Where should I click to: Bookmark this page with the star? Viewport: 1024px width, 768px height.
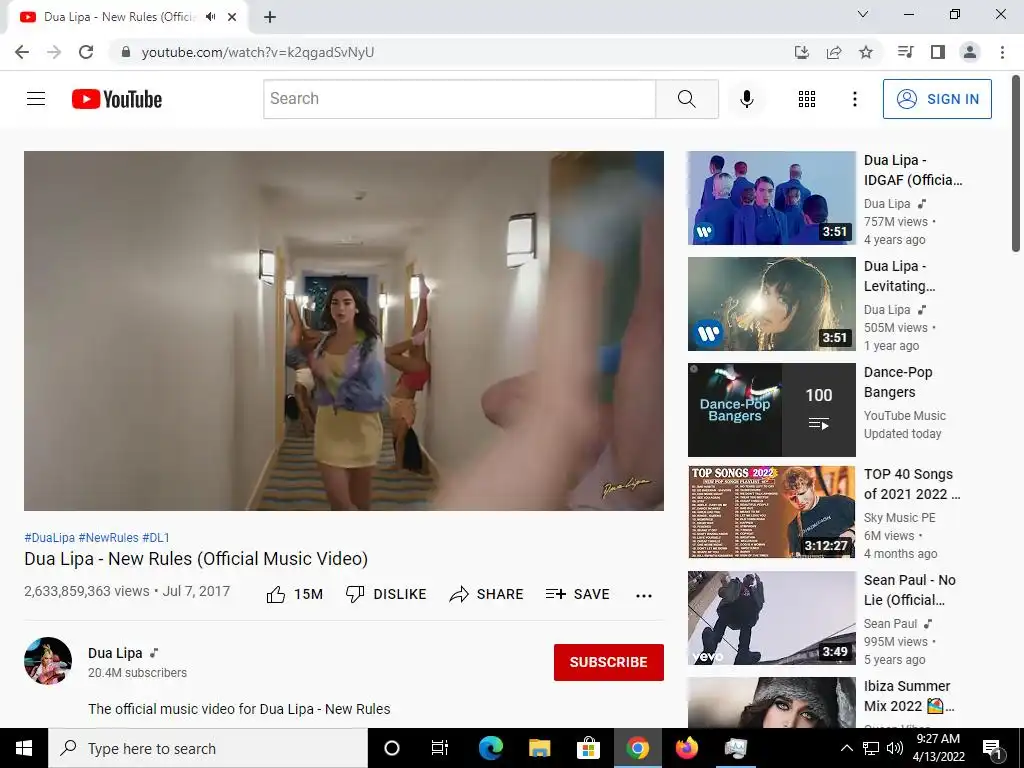(866, 52)
